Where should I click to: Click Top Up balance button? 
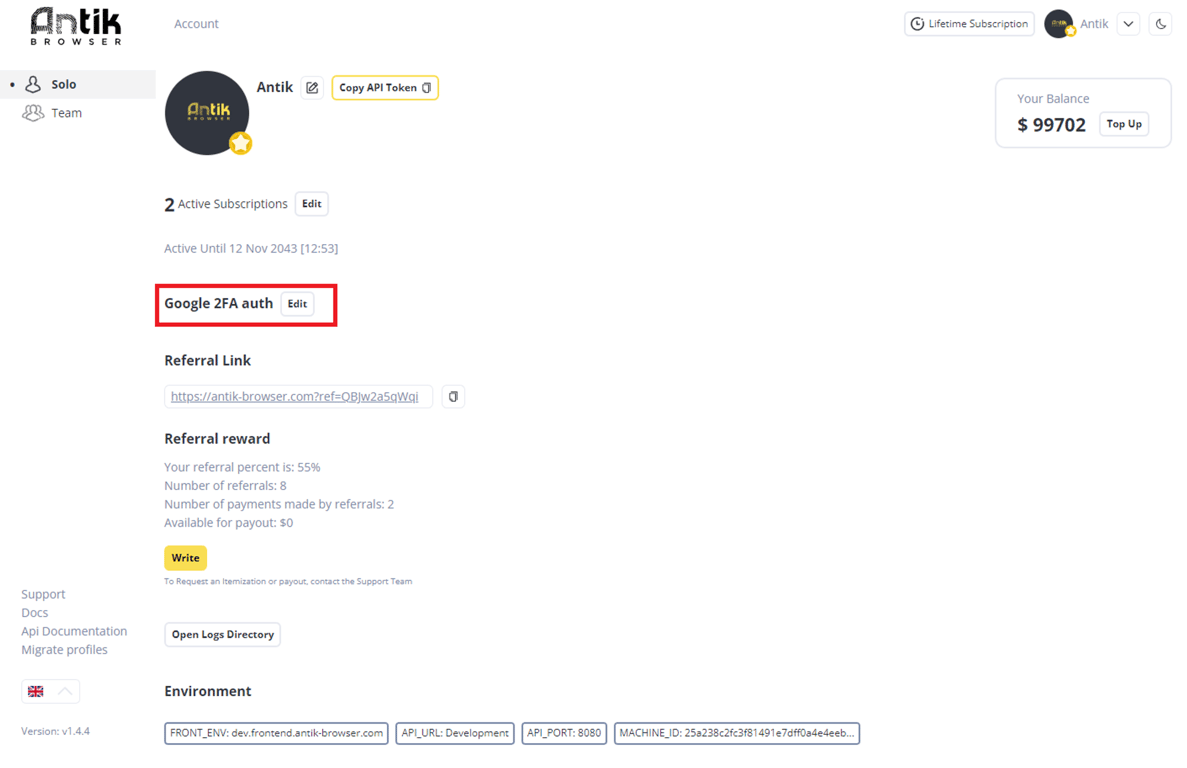(x=1123, y=124)
